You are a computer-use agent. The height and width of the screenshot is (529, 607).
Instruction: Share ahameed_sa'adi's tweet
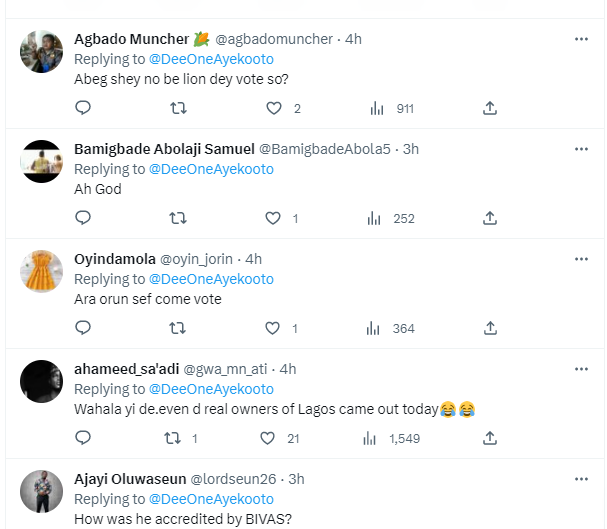490,438
